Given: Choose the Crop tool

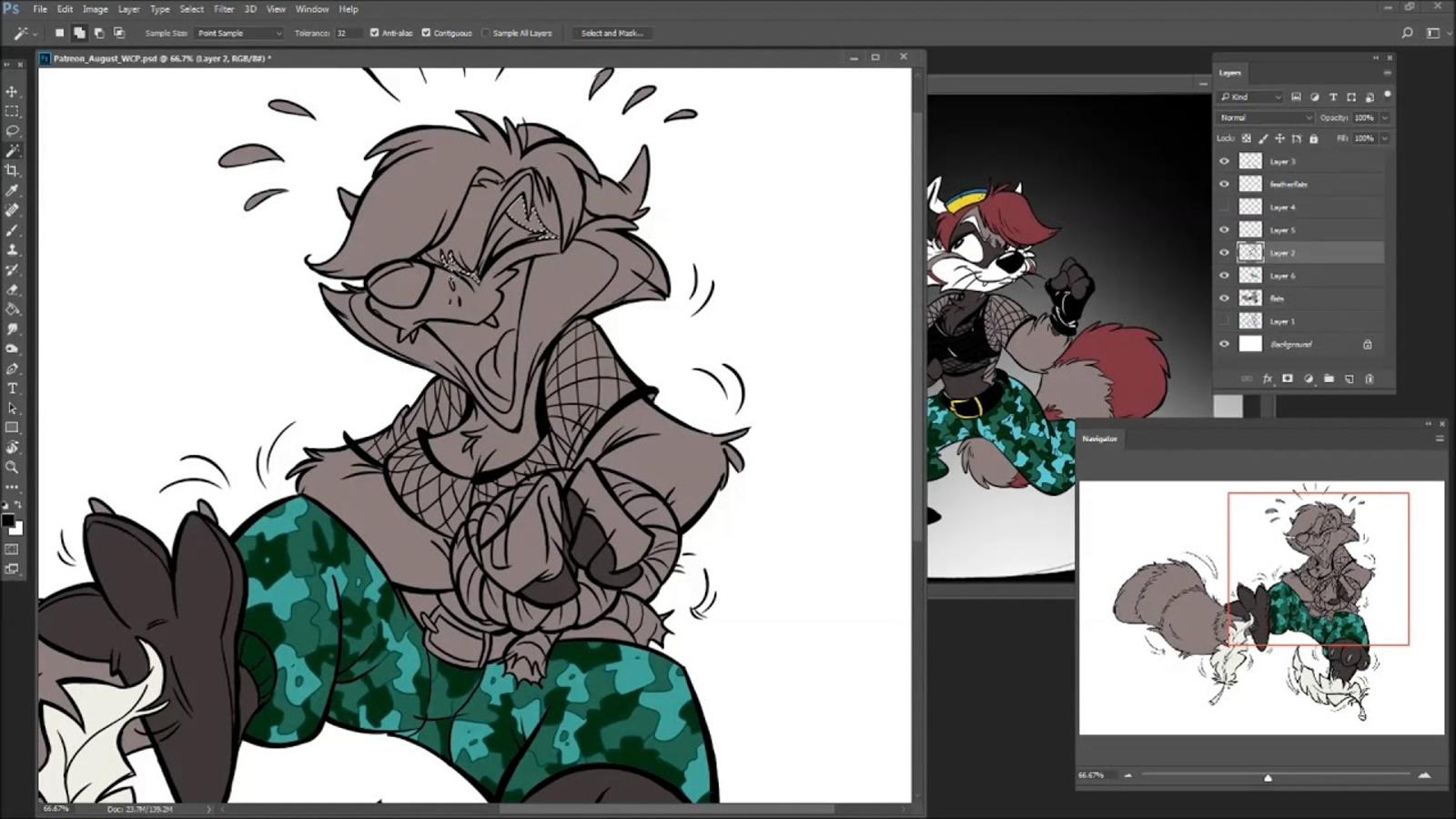Looking at the screenshot, I should [12, 170].
